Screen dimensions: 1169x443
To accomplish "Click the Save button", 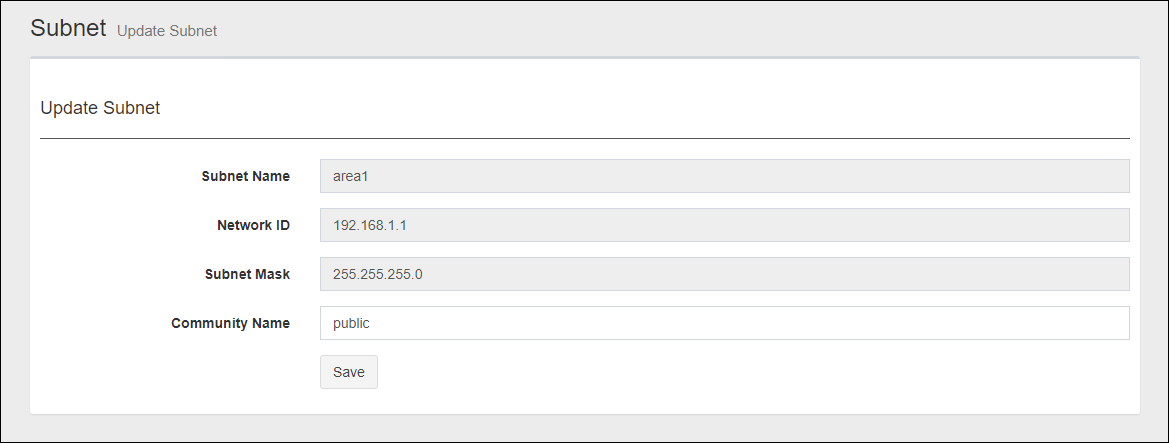I will tap(348, 372).
